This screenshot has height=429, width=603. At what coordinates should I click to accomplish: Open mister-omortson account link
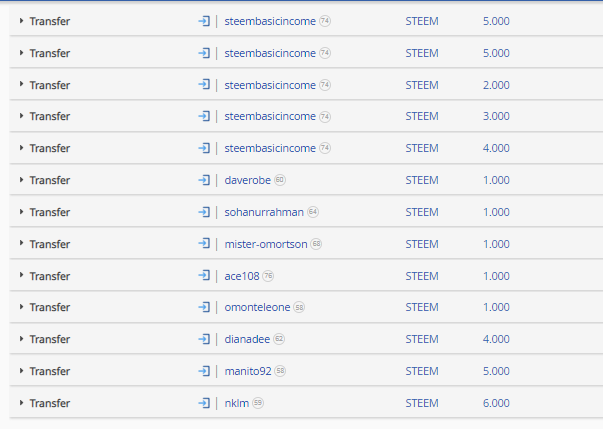(x=266, y=244)
